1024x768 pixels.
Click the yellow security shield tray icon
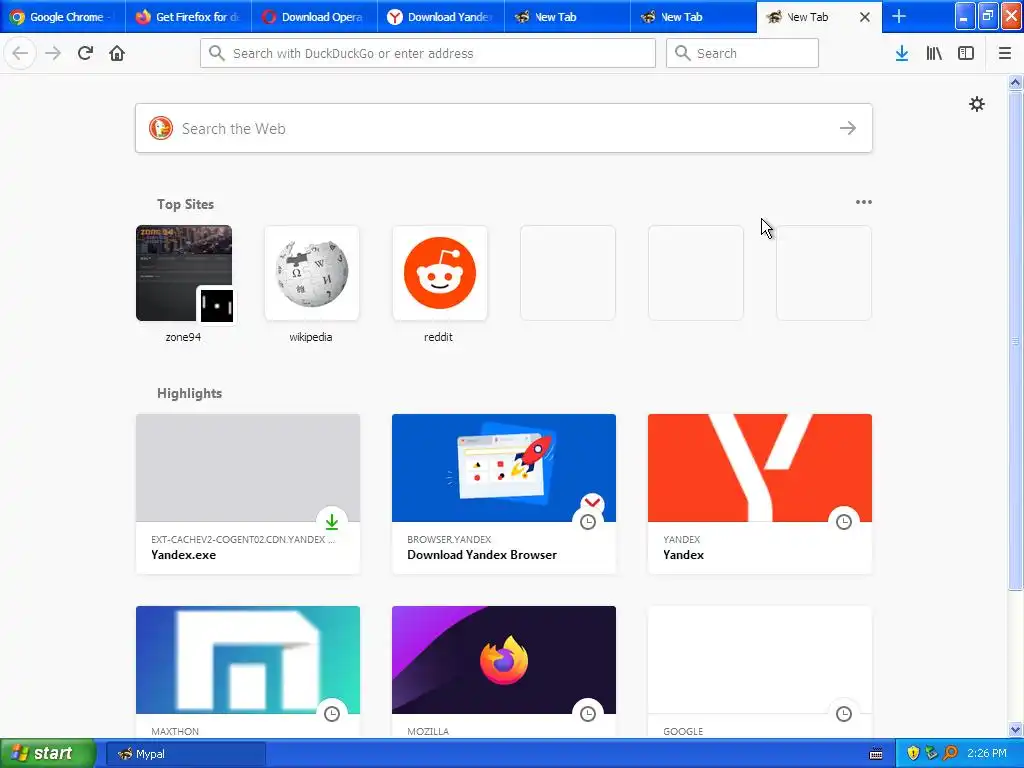[913, 753]
